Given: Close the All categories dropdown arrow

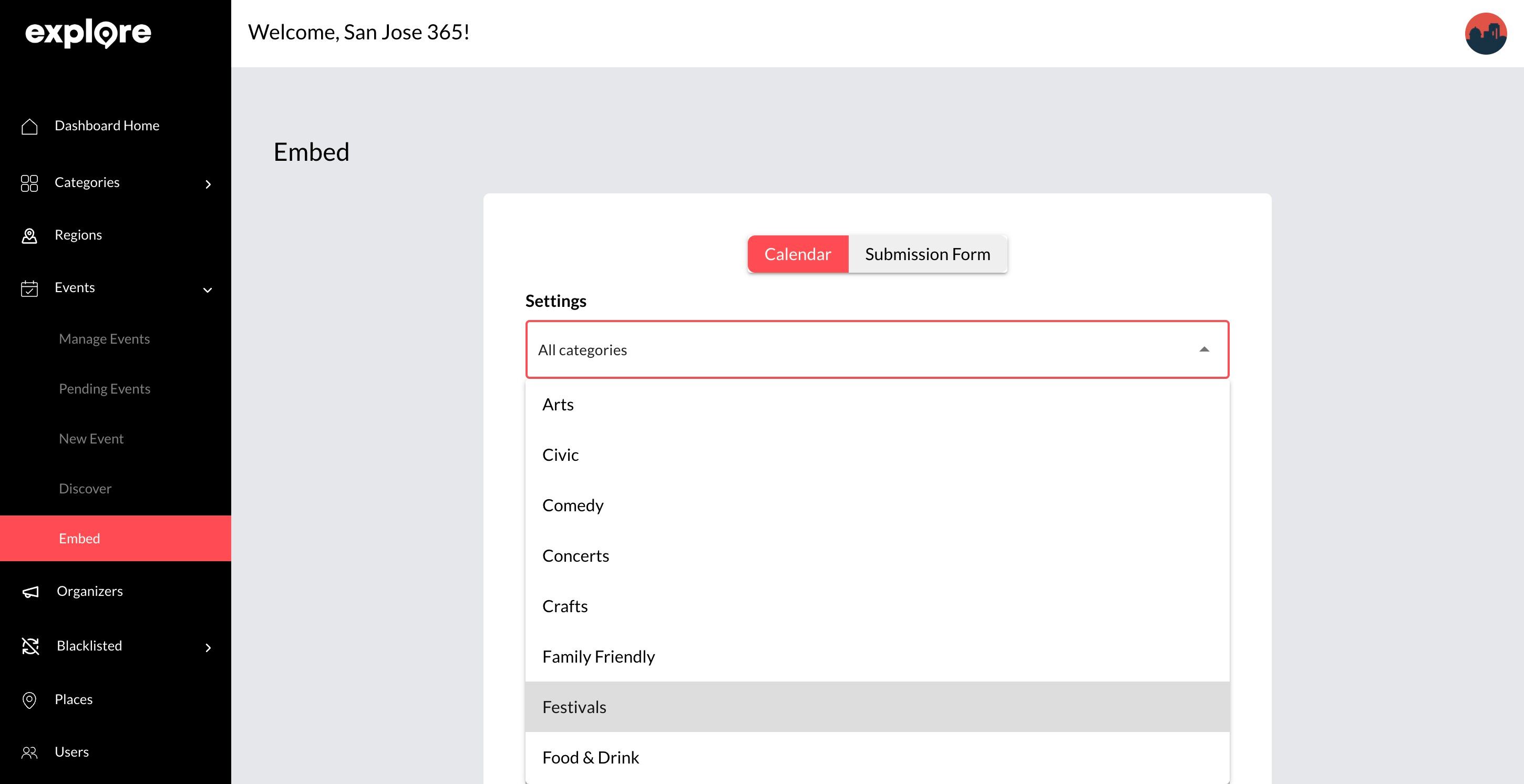Looking at the screenshot, I should click(1203, 349).
